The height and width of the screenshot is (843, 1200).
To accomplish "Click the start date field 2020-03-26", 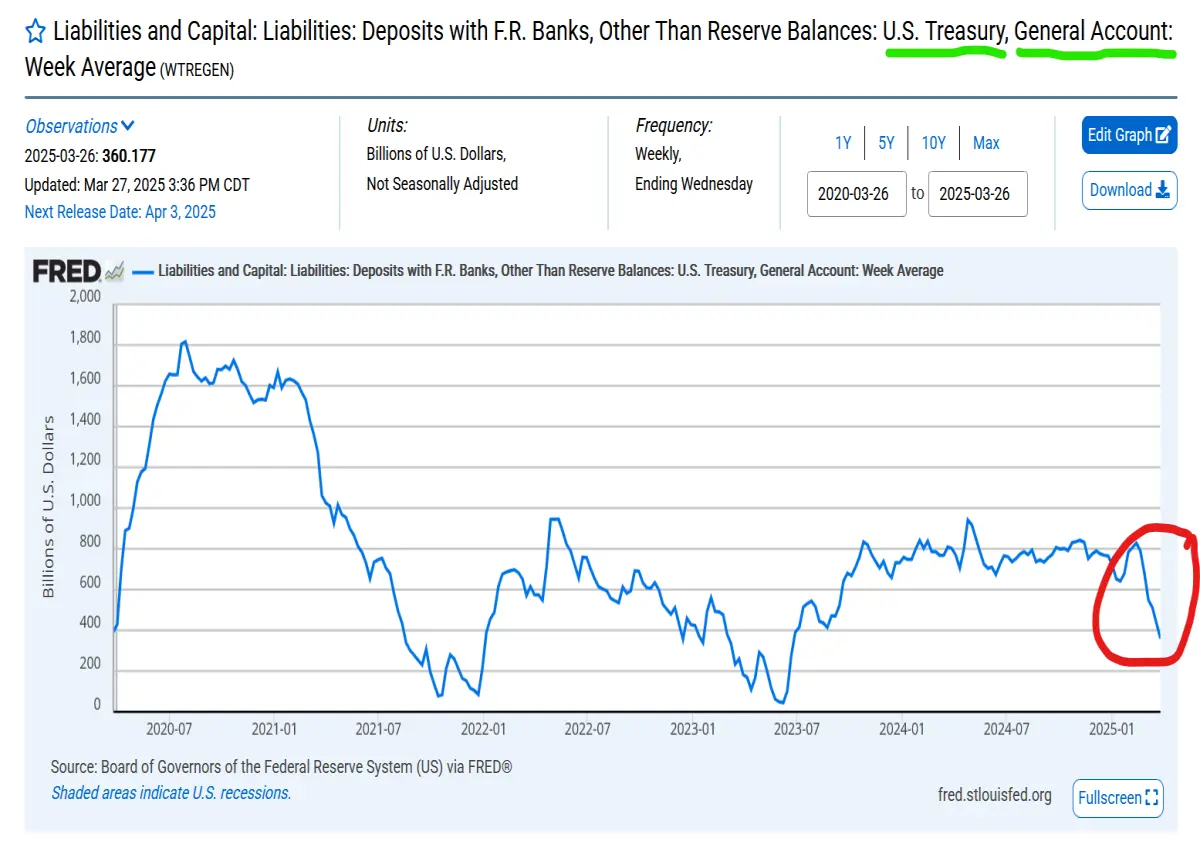I will (x=856, y=194).
